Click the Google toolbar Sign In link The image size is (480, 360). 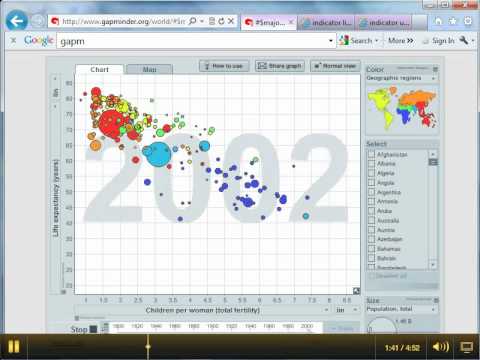pos(443,41)
